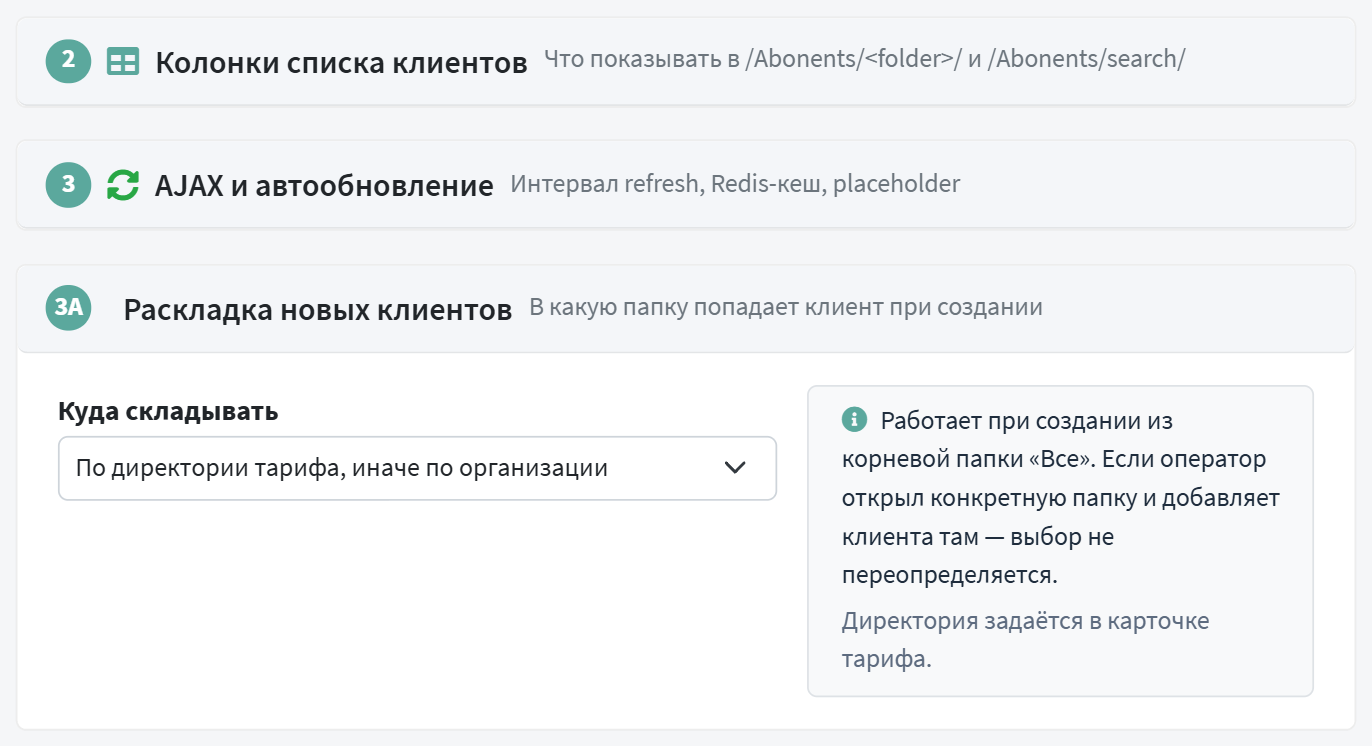The width and height of the screenshot is (1372, 746).
Task: Click the note Директория задаётся в карточке тарифа
Action: tap(1026, 640)
